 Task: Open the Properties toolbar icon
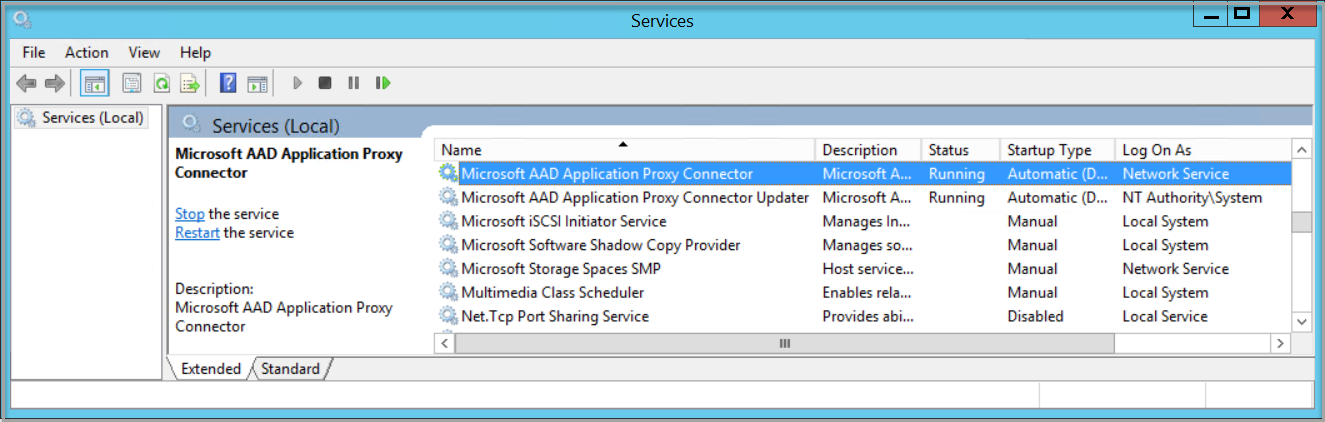[x=131, y=83]
